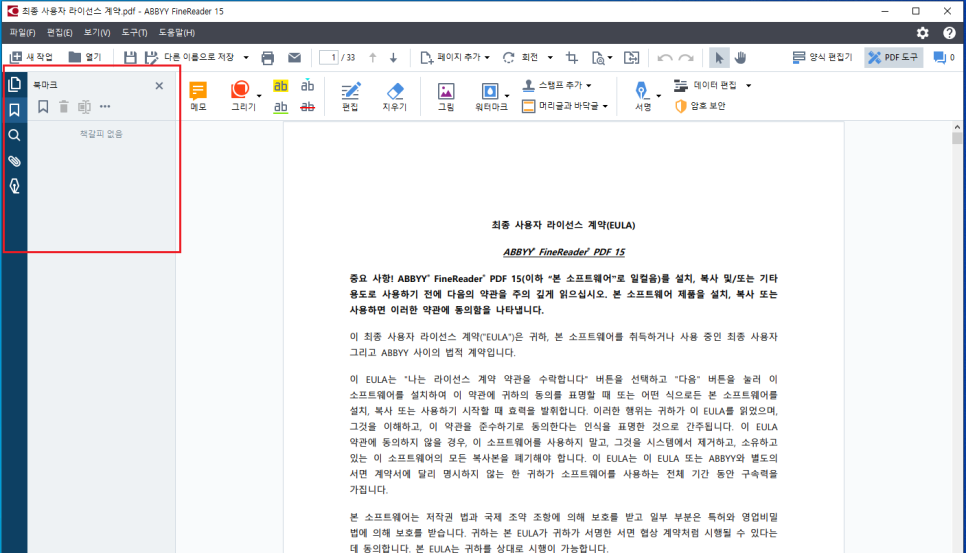Image resolution: width=966 pixels, height=553 pixels.
Task: Open the 도구(T) menu
Action: pos(134,33)
